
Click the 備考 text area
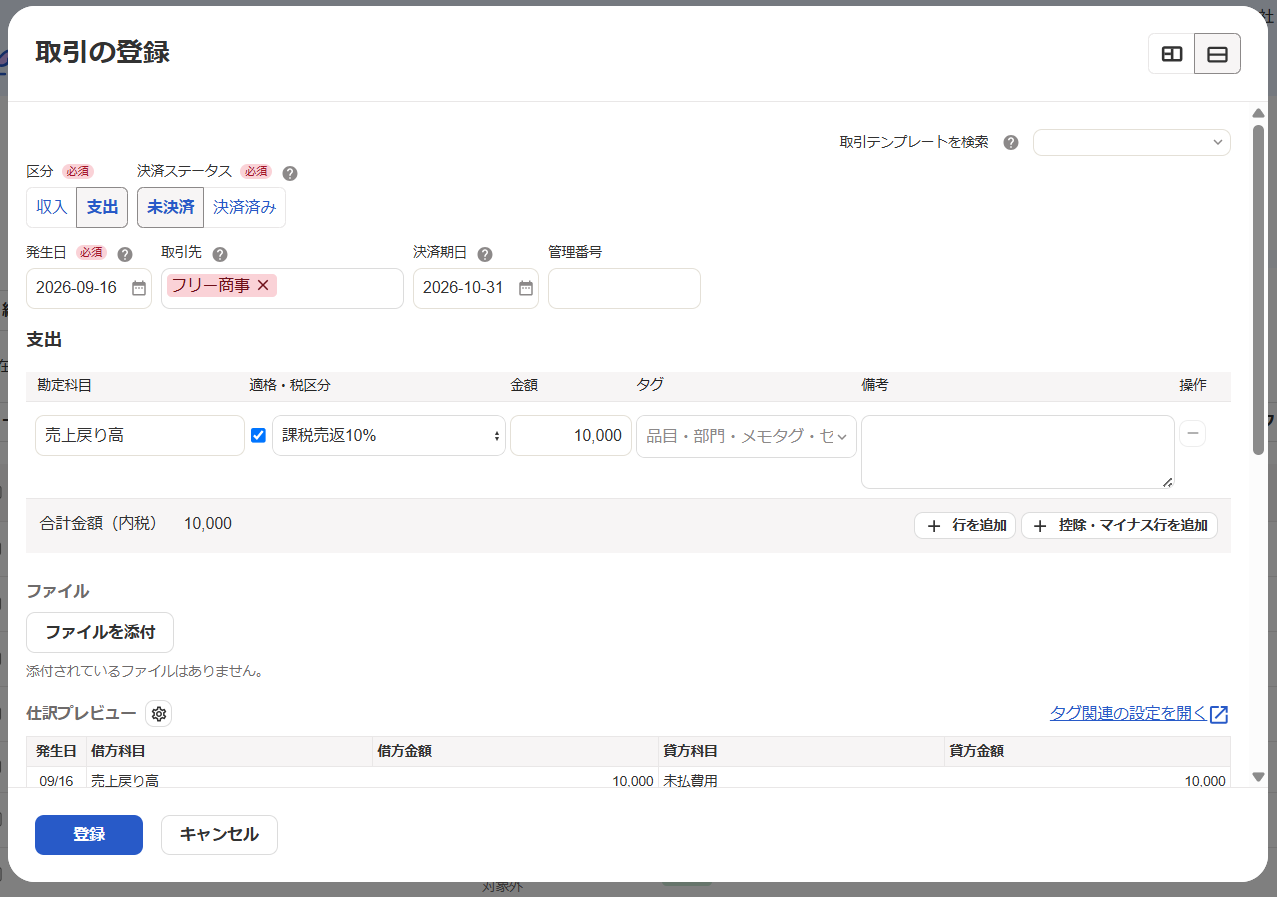1018,452
